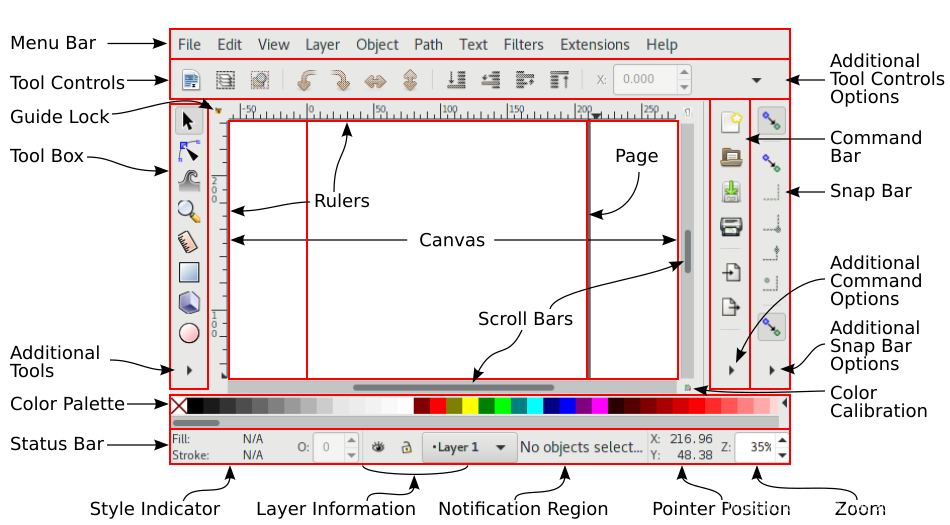Viewport: 950px width, 525px height.
Task: Select the Ellipse circle tool
Action: coord(189,332)
